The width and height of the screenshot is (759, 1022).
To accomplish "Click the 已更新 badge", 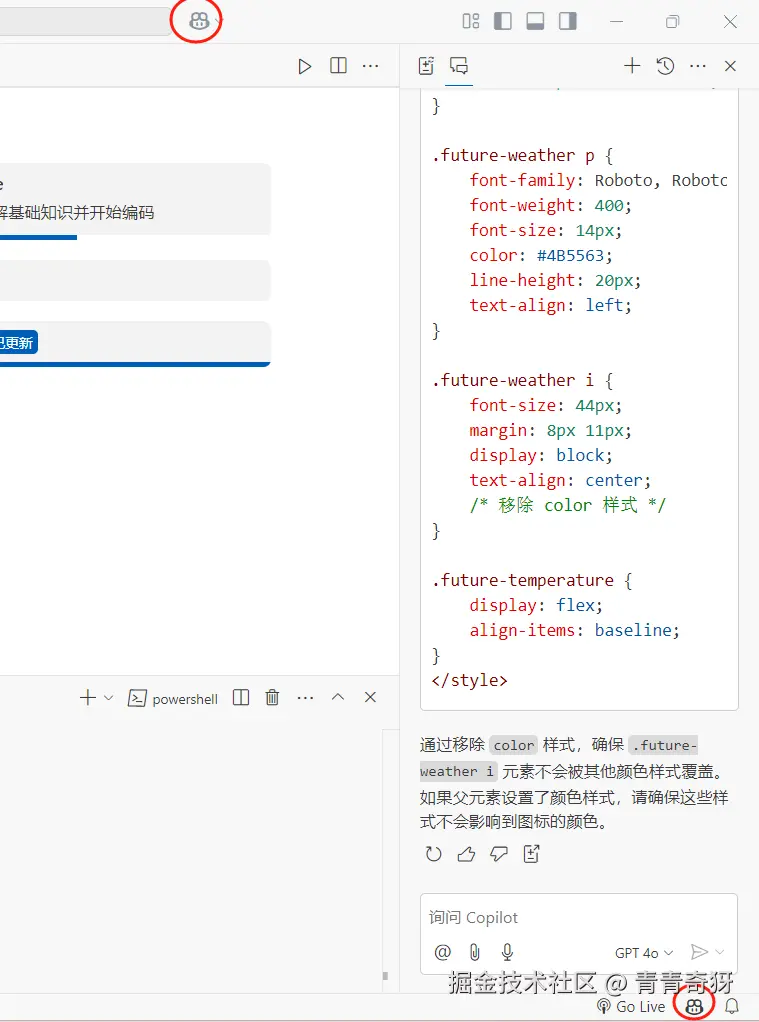I will pyautogui.click(x=18, y=342).
